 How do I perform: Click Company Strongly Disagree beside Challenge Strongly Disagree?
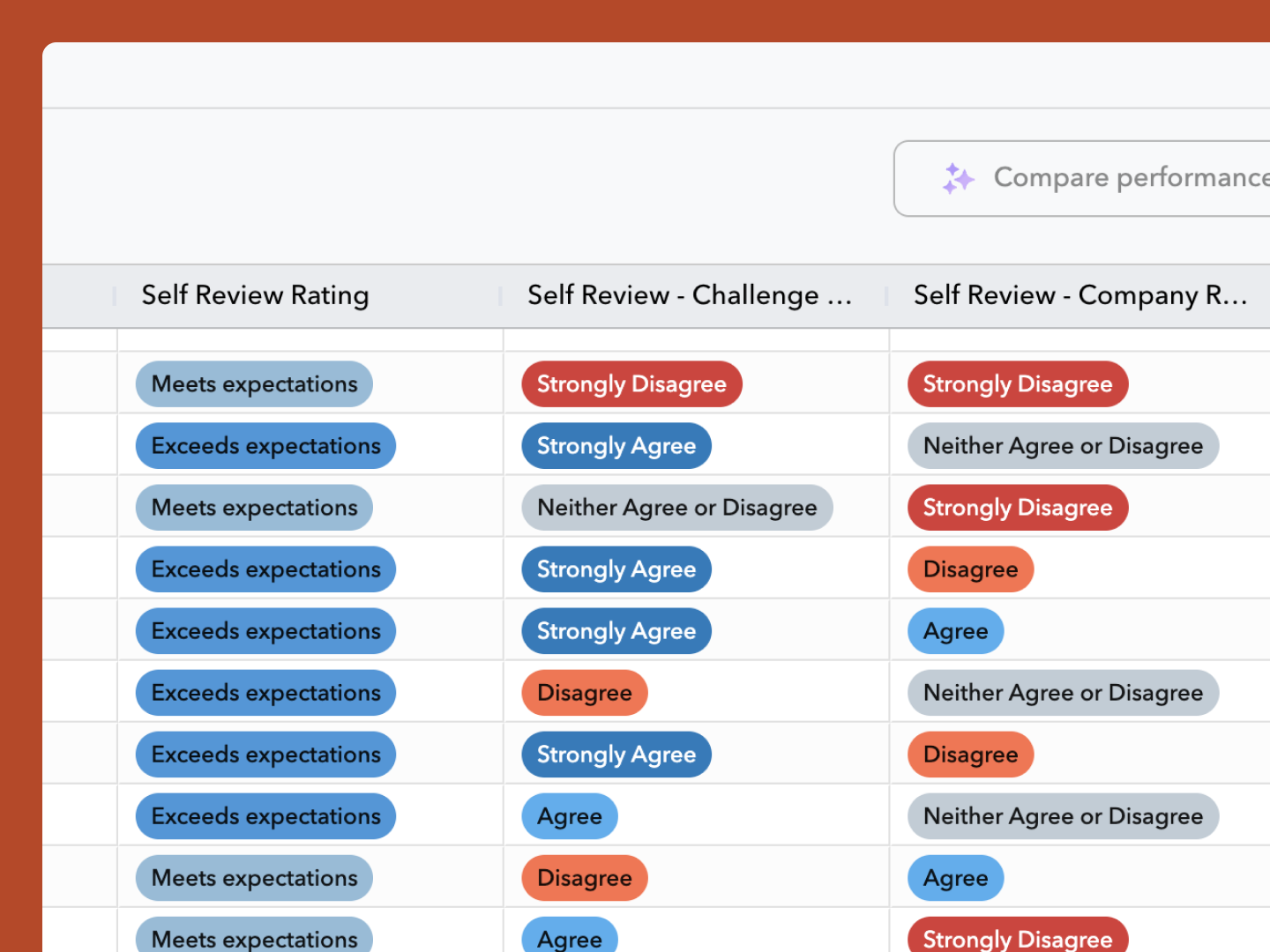(1018, 384)
